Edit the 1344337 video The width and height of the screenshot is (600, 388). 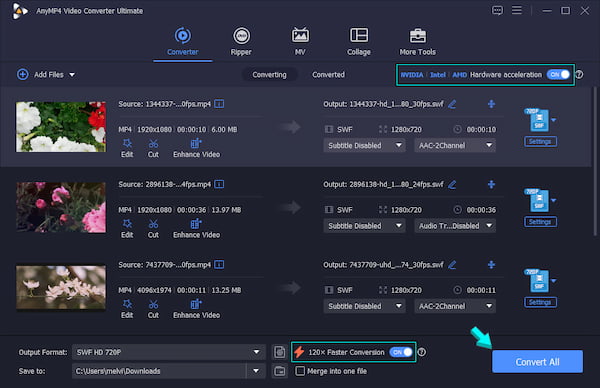tap(127, 148)
